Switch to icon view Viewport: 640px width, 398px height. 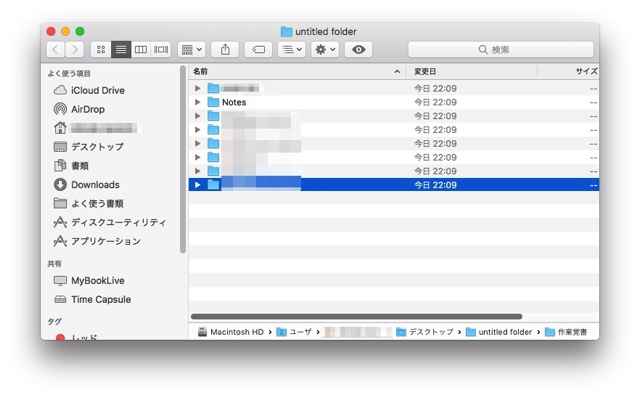click(100, 49)
